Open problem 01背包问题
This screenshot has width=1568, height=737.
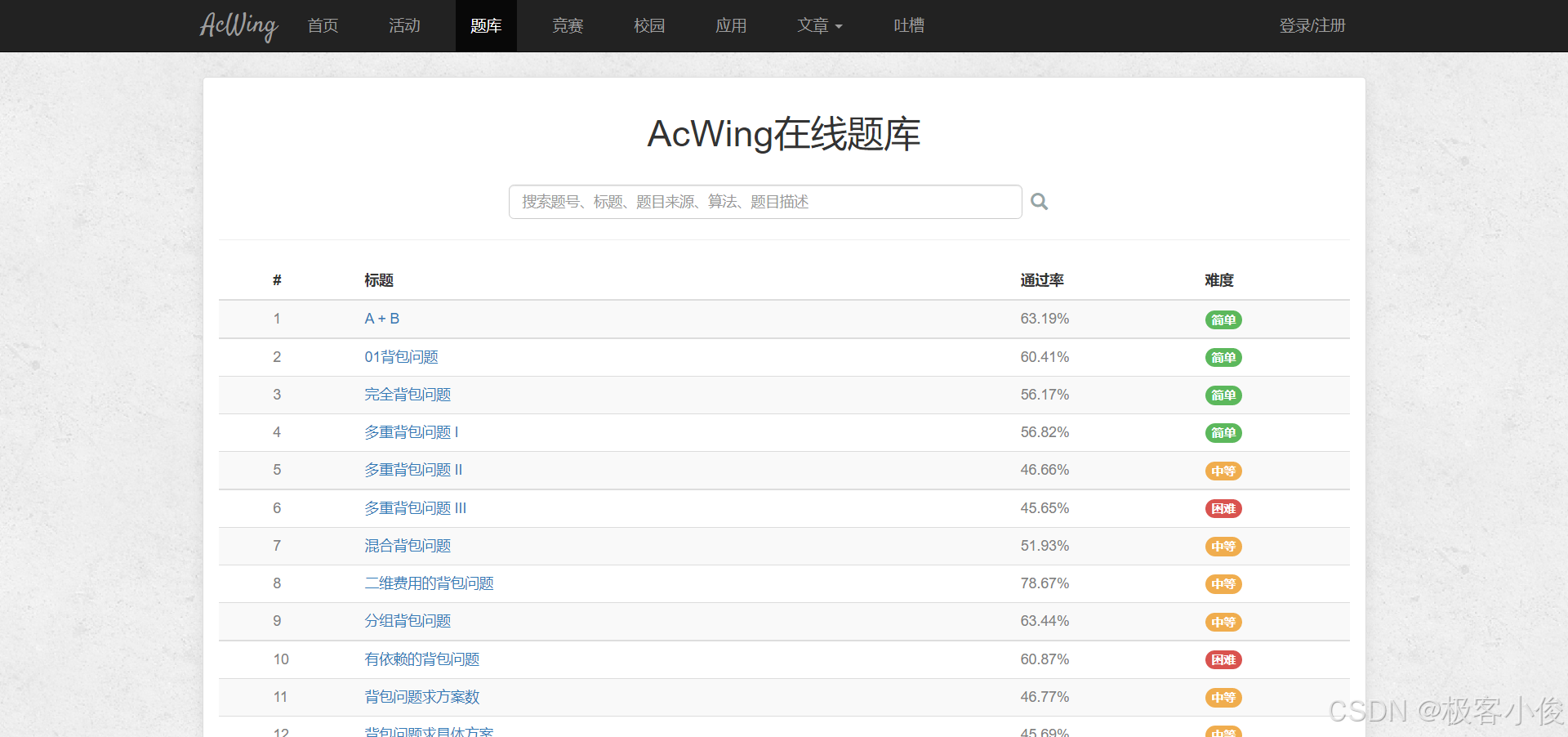[401, 357]
